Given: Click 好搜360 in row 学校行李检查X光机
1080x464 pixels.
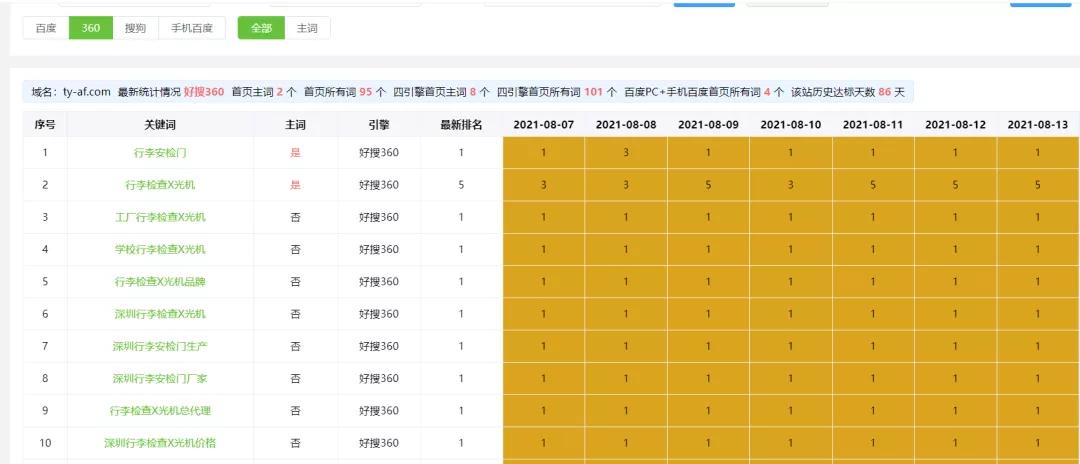Looking at the screenshot, I should 379,249.
